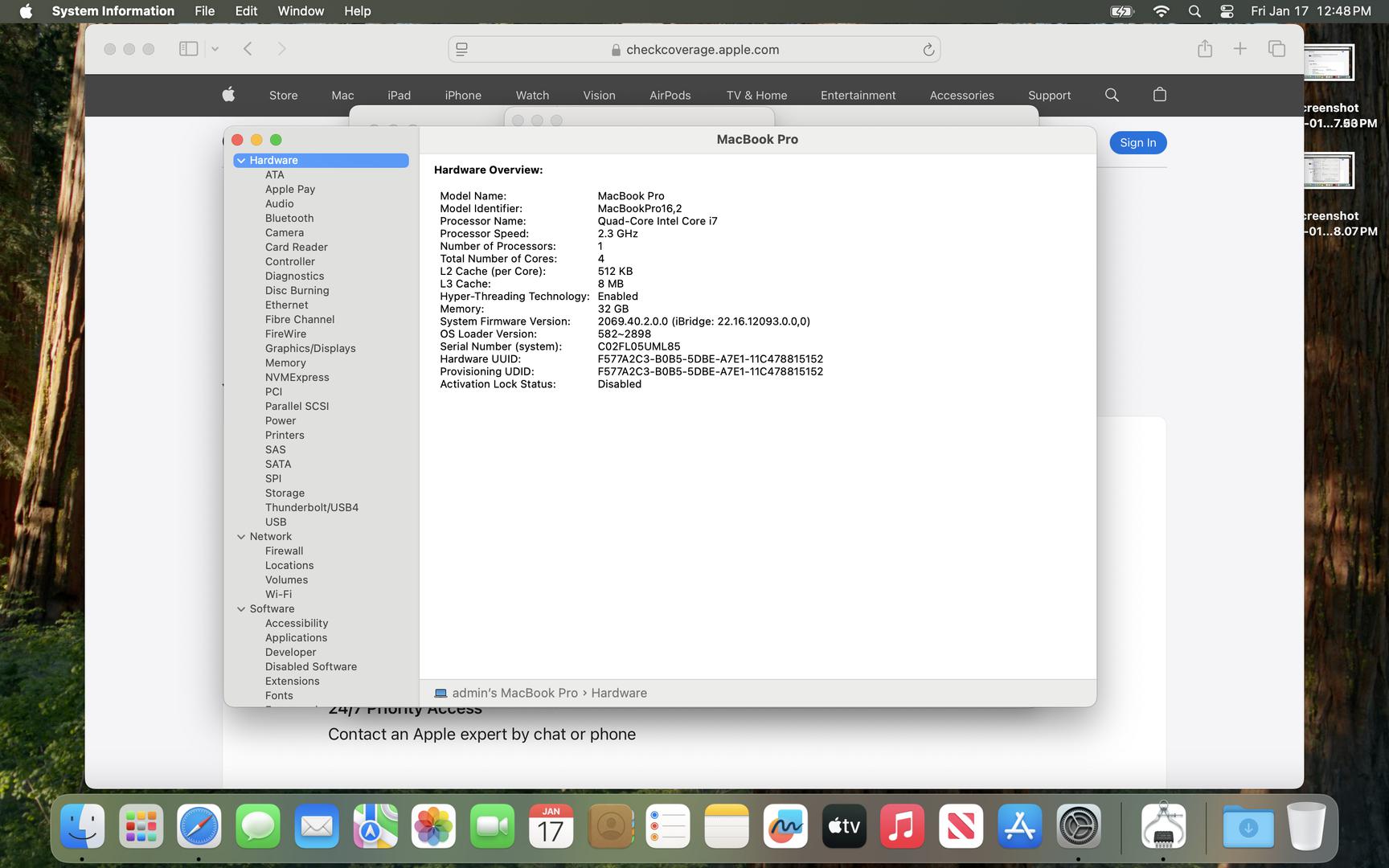This screenshot has height=868, width=1389.
Task: Click Hardware in bottom path bar
Action: click(619, 693)
